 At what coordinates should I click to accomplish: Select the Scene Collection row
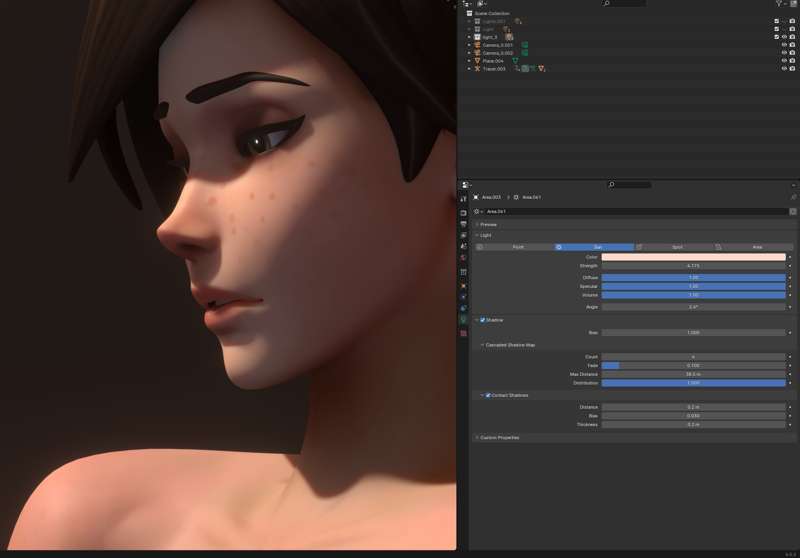pyautogui.click(x=492, y=13)
